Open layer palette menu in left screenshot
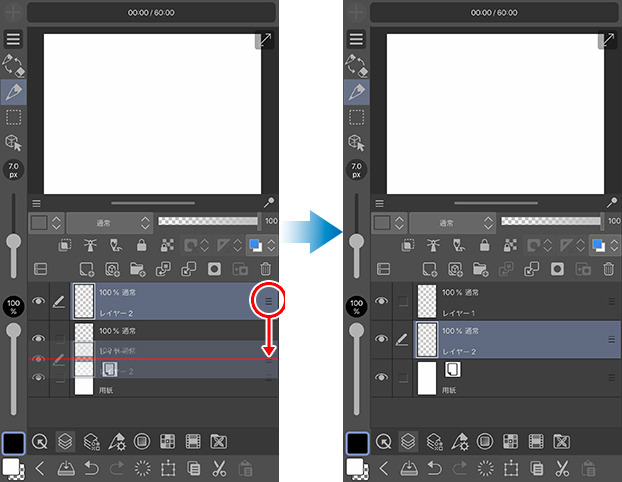This screenshot has width=622, height=482. (36, 204)
